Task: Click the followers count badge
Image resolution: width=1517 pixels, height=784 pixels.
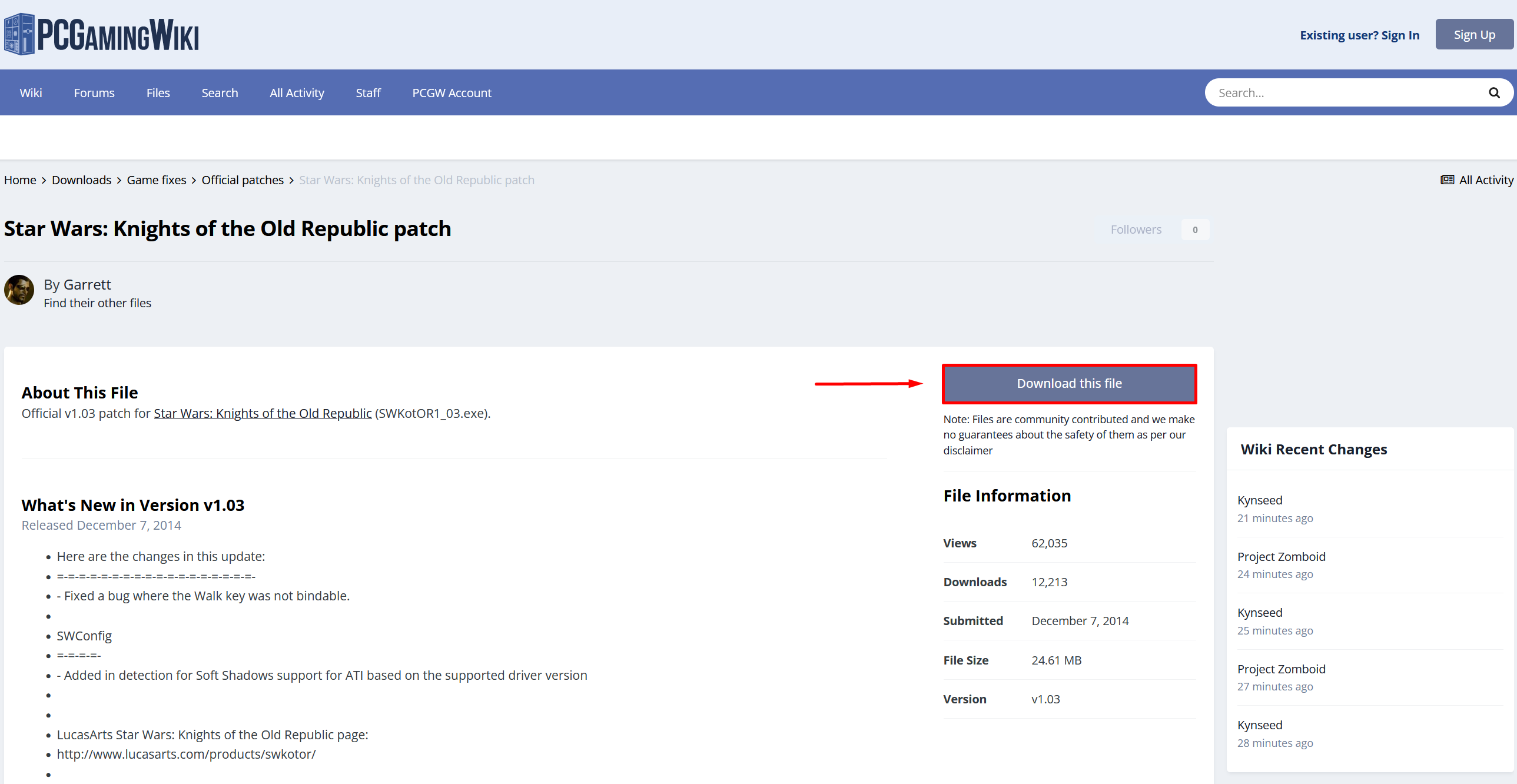Action: coord(1194,230)
